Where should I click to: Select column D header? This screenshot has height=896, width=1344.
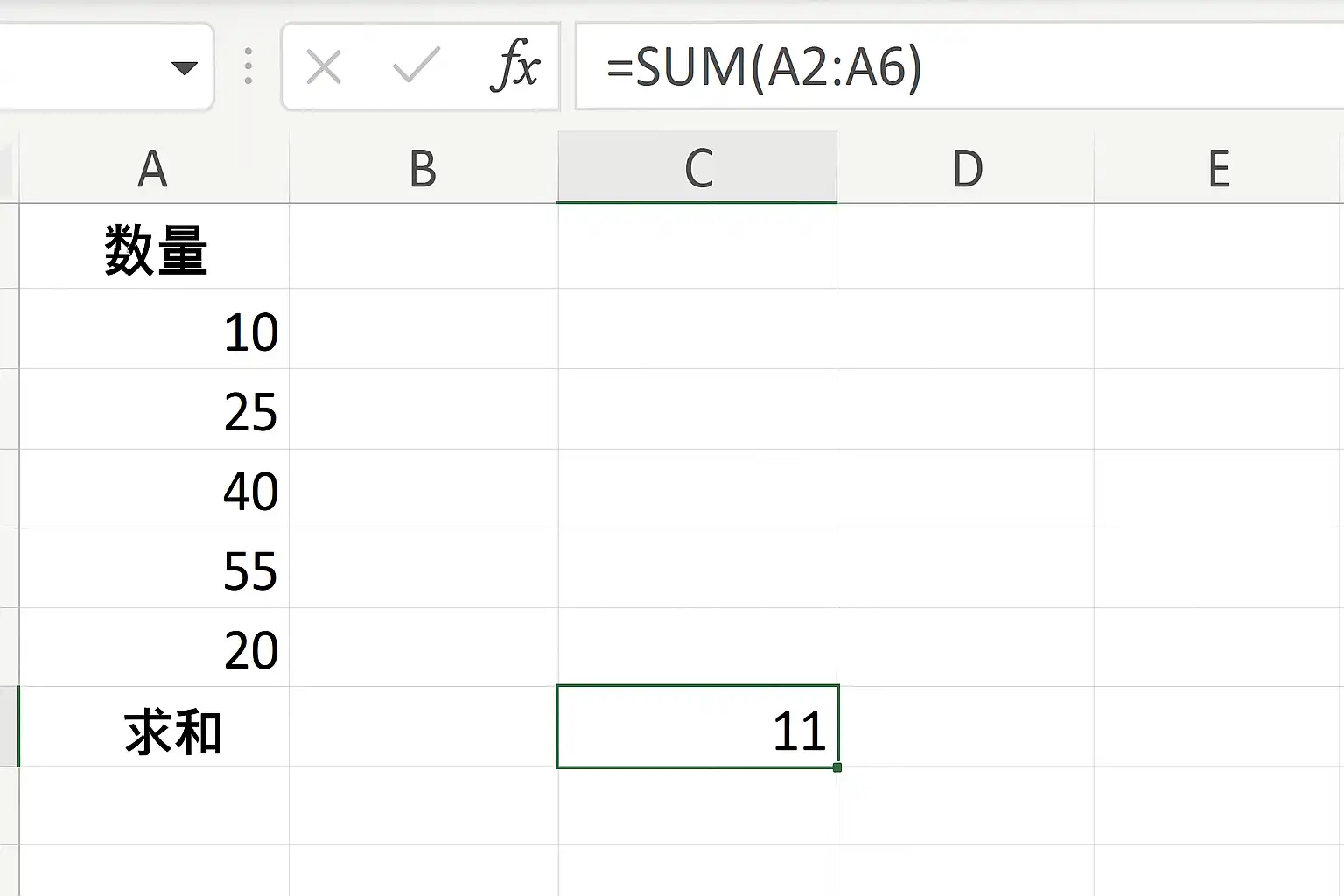[x=966, y=168]
